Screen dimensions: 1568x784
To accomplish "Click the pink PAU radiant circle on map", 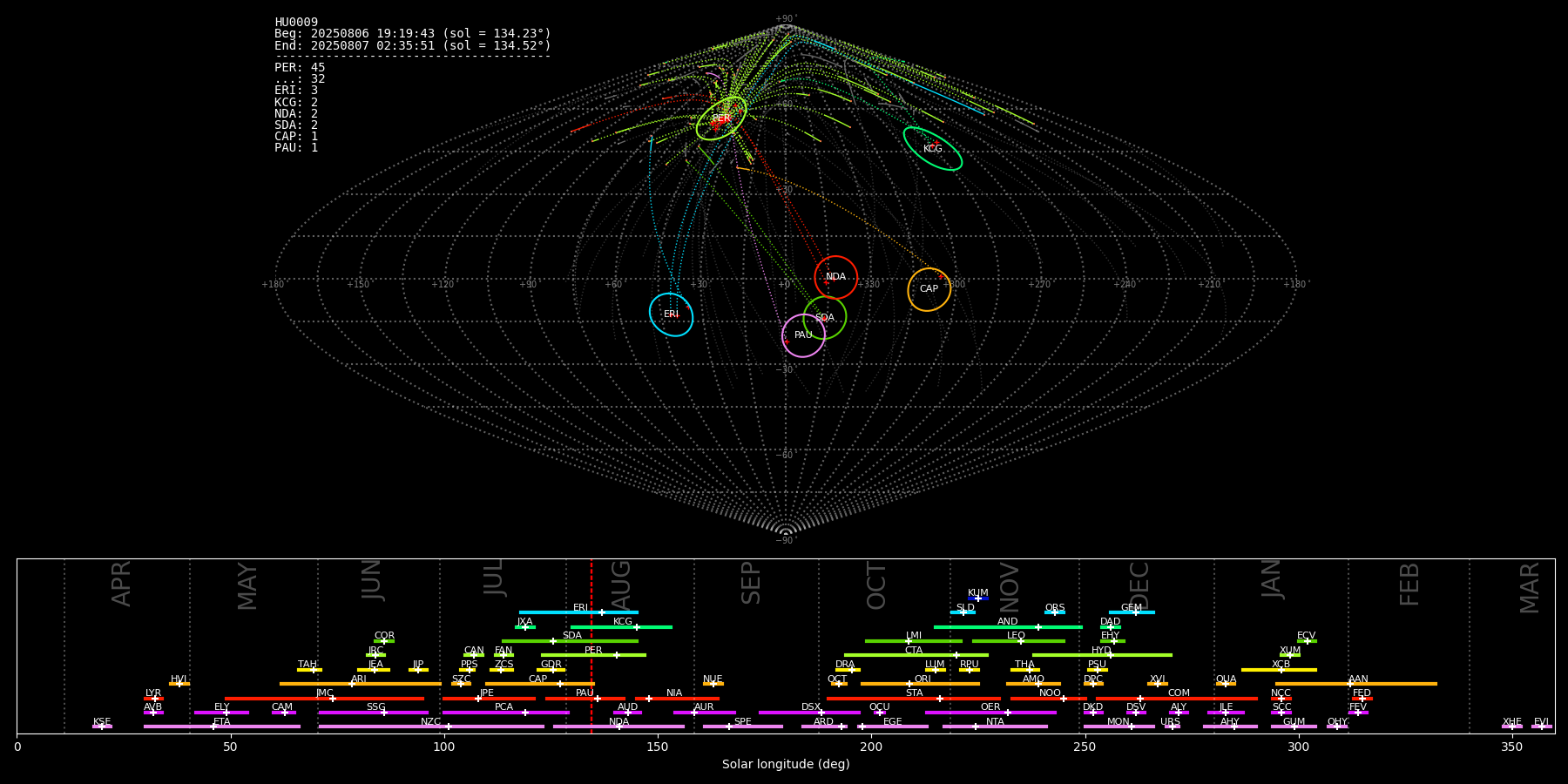I will [x=803, y=335].
